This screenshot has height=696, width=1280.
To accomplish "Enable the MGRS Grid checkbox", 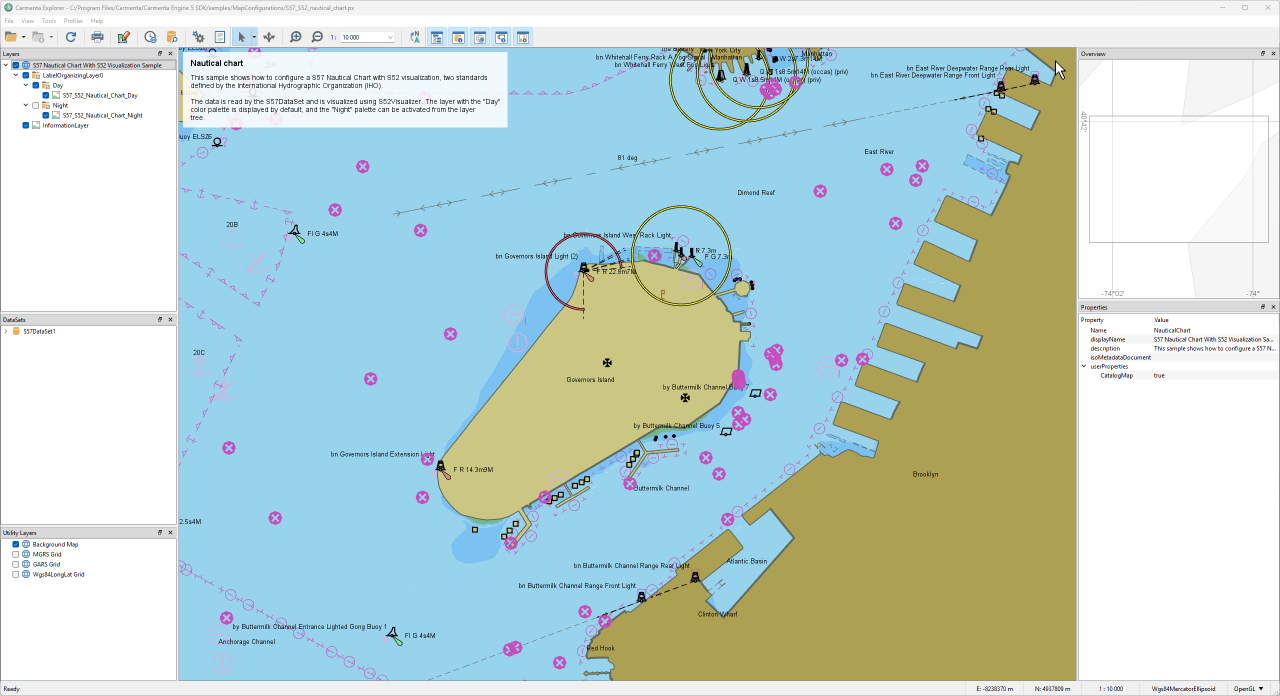I will [15, 554].
